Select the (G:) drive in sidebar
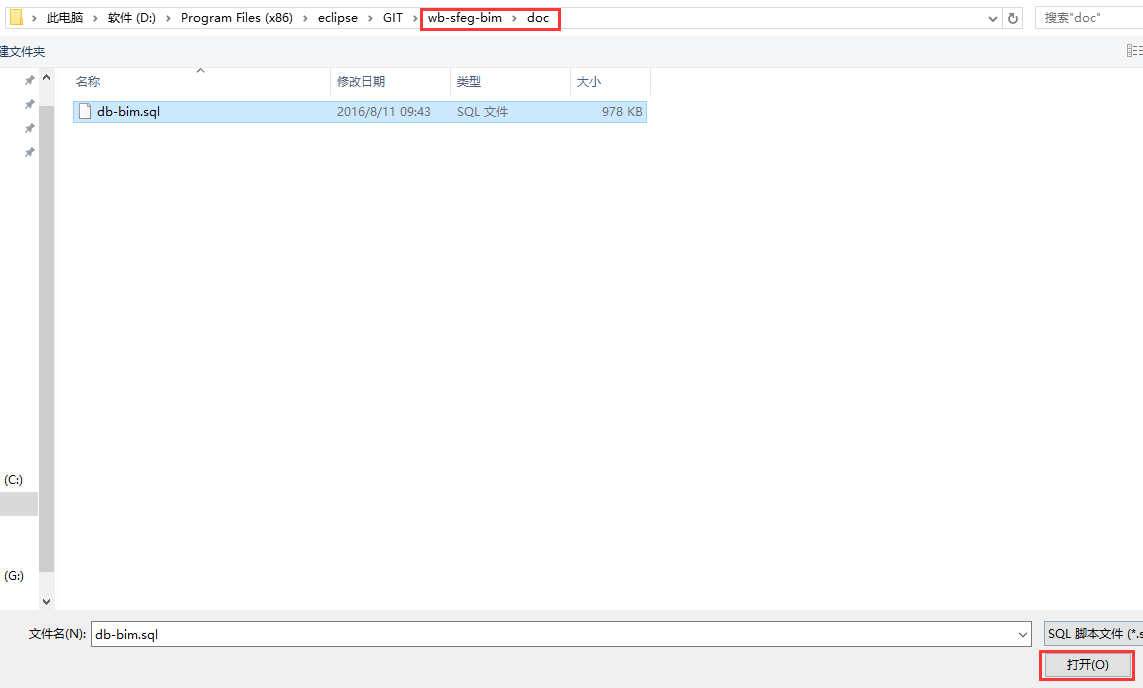Screen dimensions: 1143x688 (13, 576)
